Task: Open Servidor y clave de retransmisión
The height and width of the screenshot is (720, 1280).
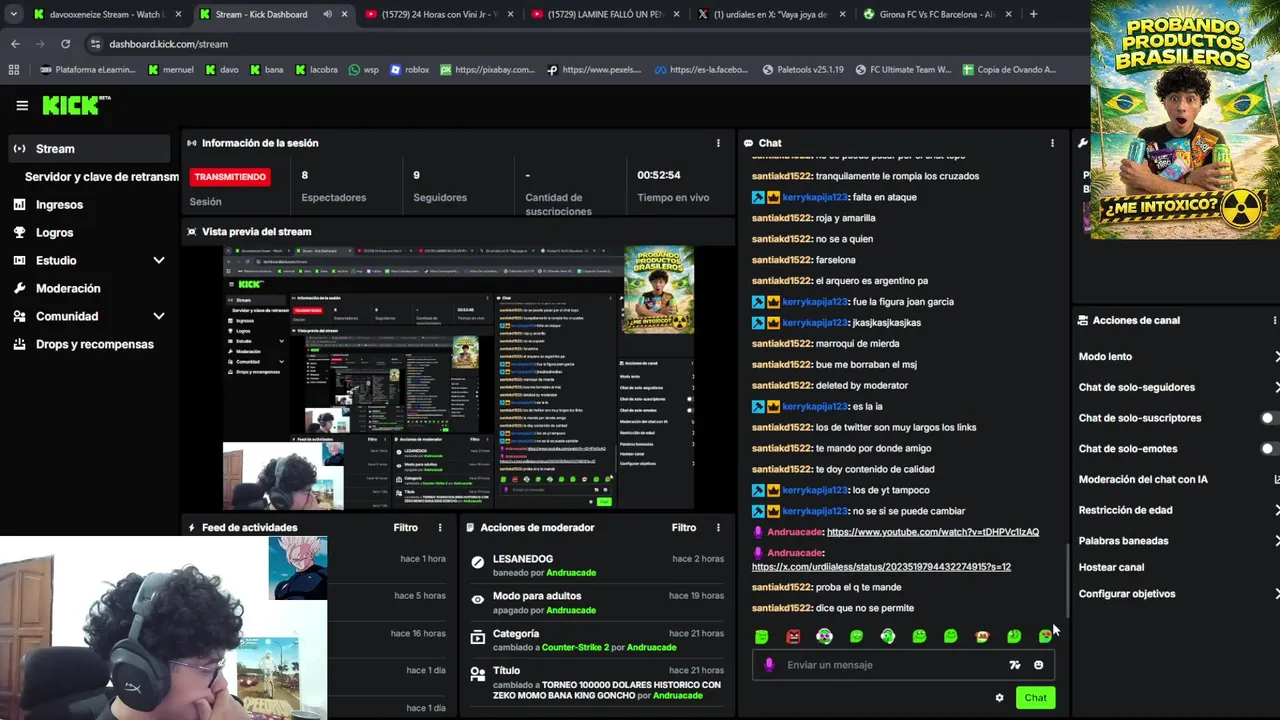Action: 101,176
